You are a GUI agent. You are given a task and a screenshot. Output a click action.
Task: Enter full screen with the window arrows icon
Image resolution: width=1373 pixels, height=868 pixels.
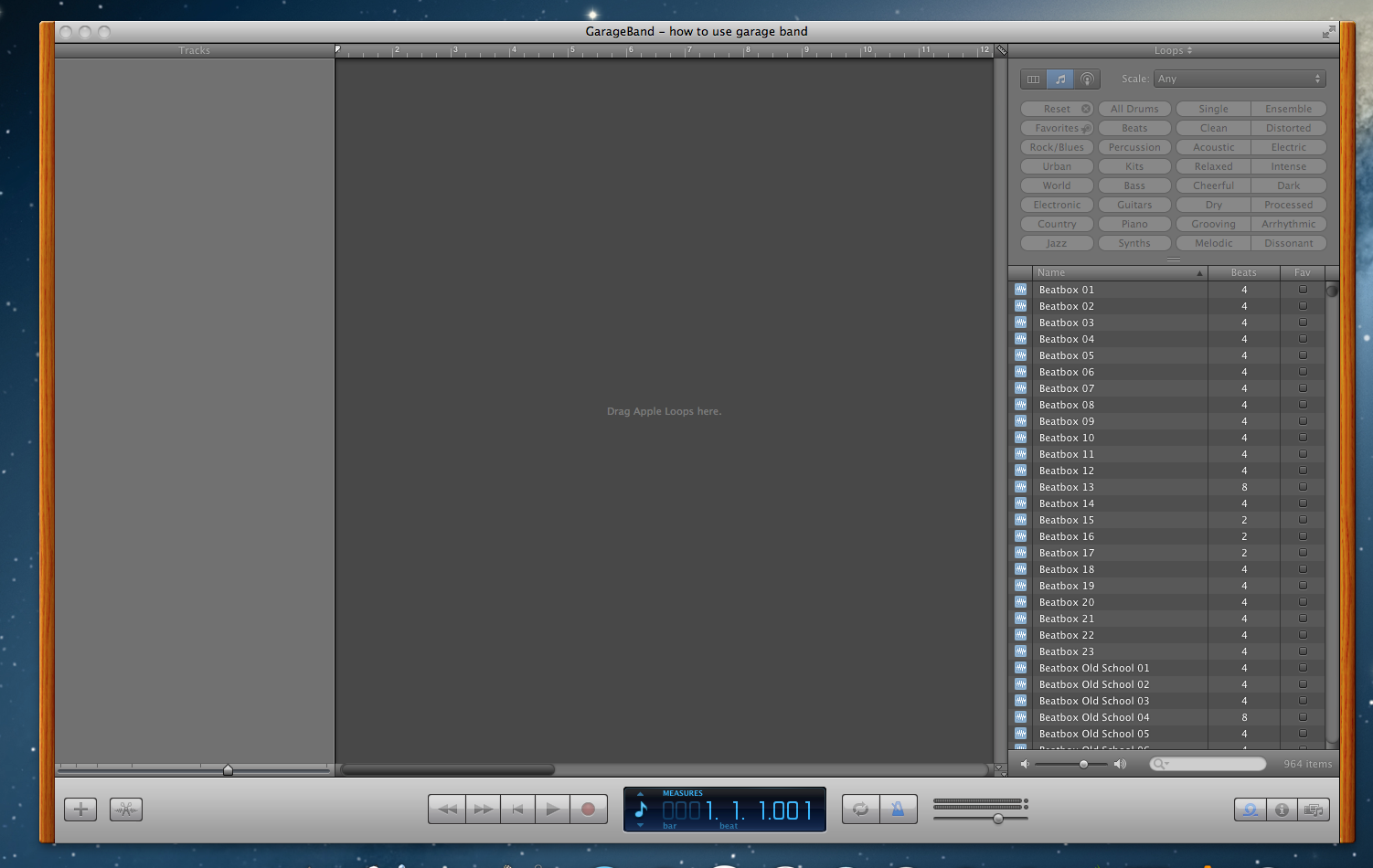[1328, 32]
